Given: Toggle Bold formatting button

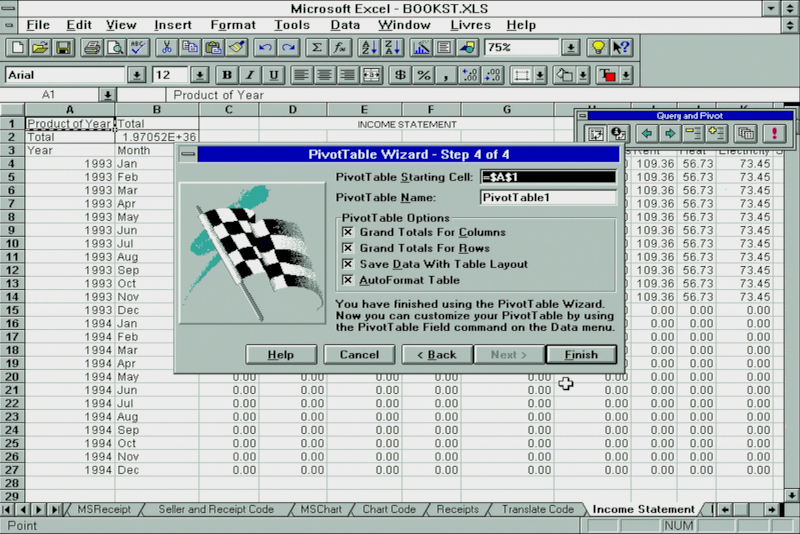Looking at the screenshot, I should 227,75.
